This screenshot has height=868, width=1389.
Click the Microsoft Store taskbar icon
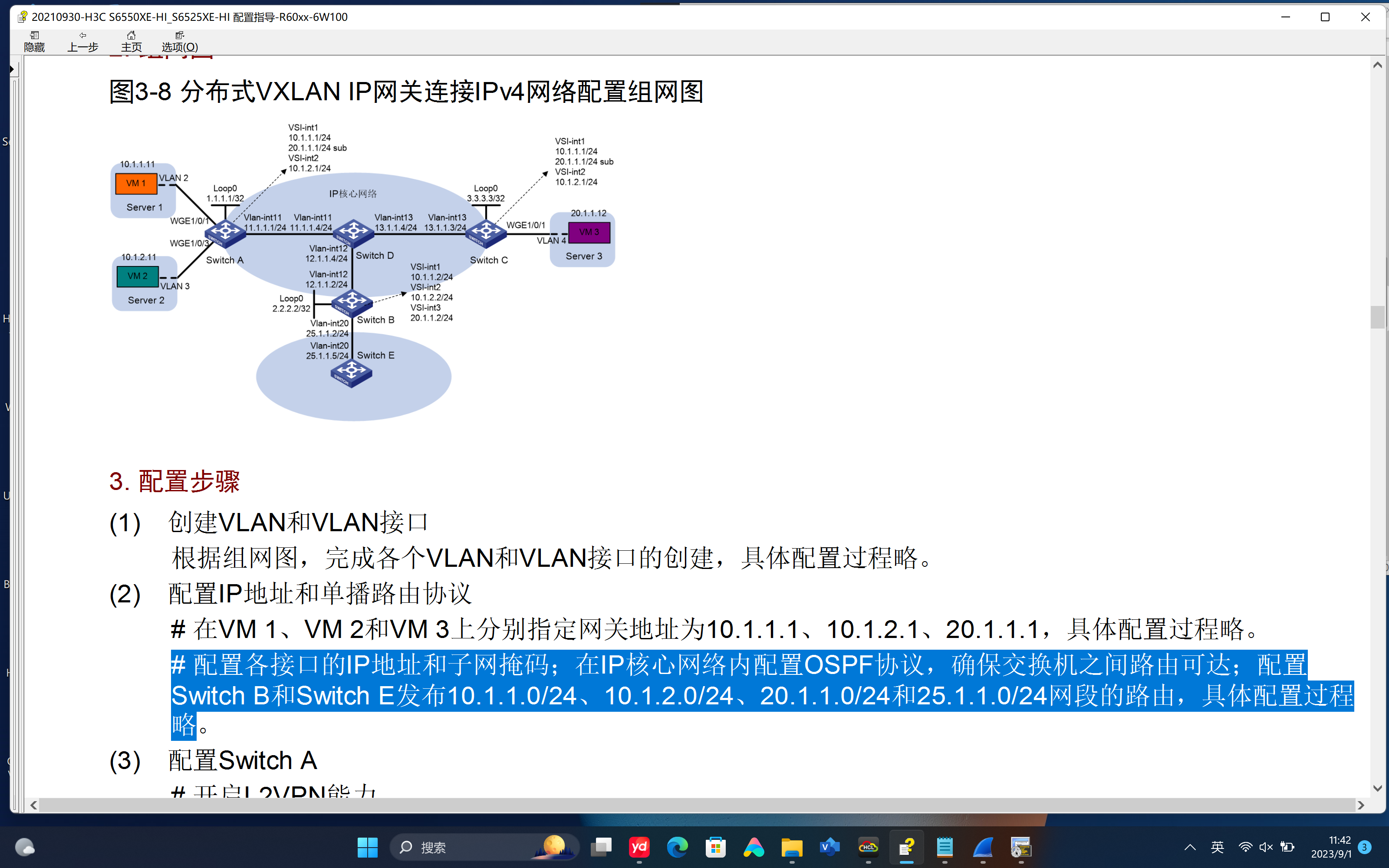pos(715,847)
